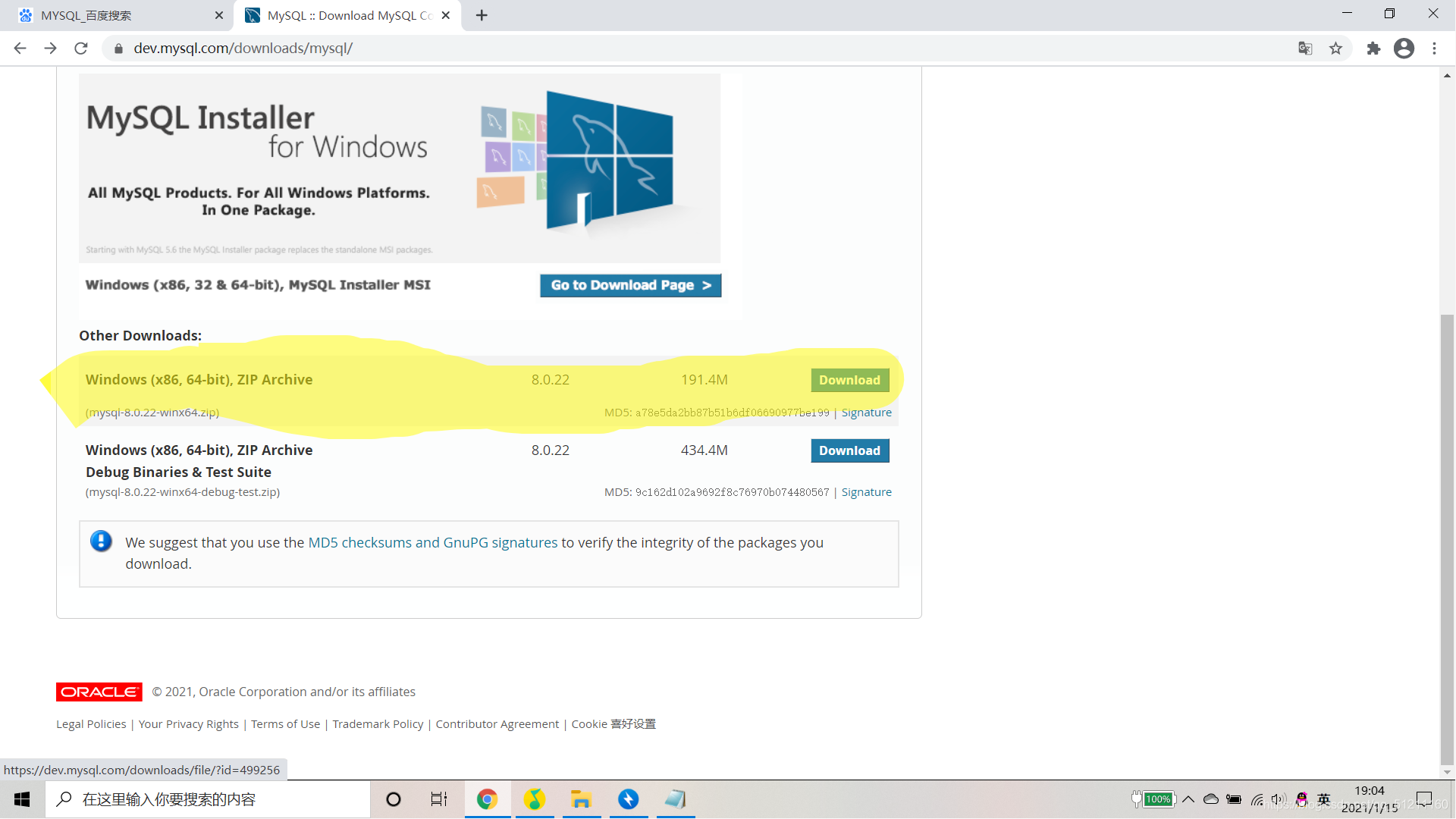
Task: Click Go to Download Page button
Action: click(630, 285)
